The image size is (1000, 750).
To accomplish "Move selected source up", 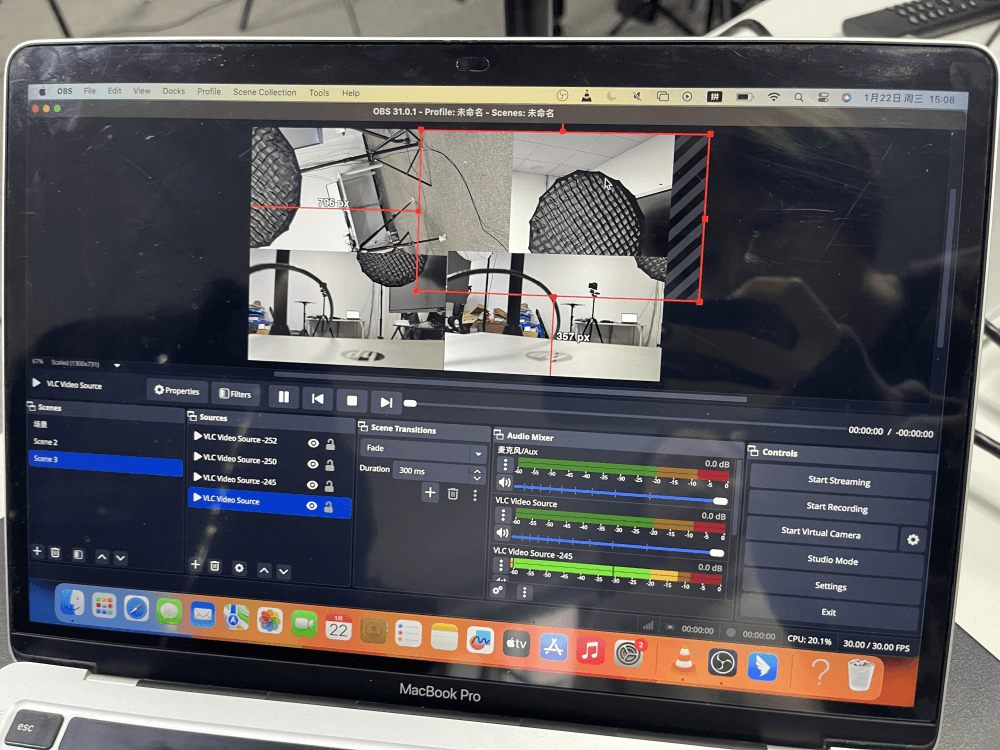I will [264, 570].
